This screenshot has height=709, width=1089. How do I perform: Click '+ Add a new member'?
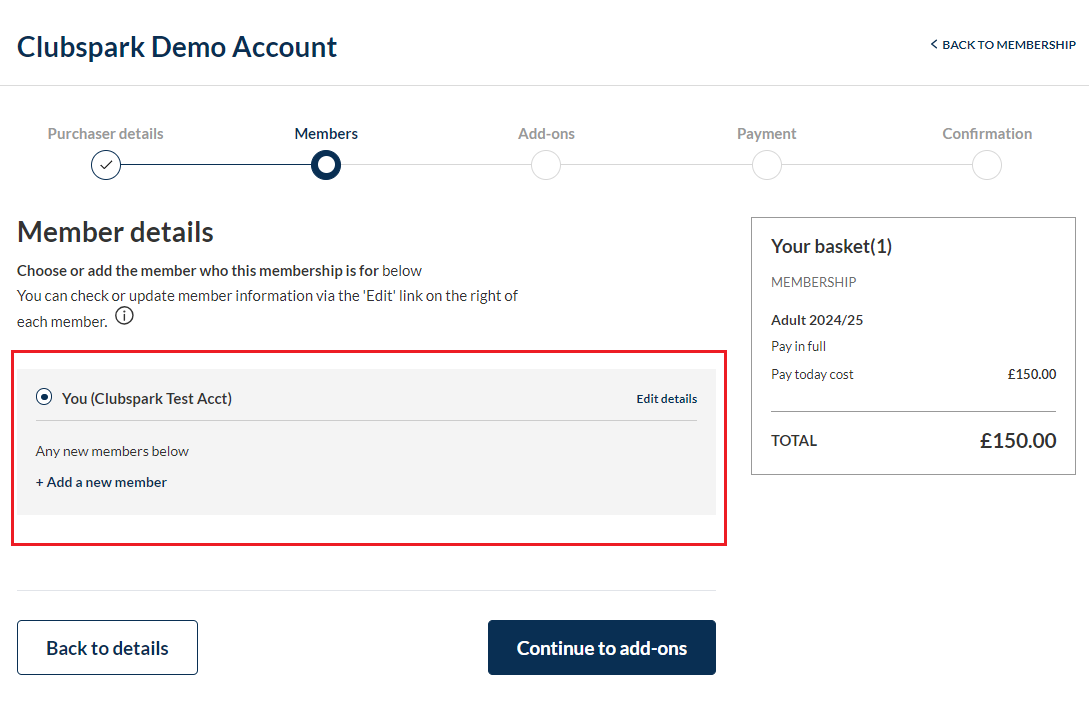click(x=101, y=482)
